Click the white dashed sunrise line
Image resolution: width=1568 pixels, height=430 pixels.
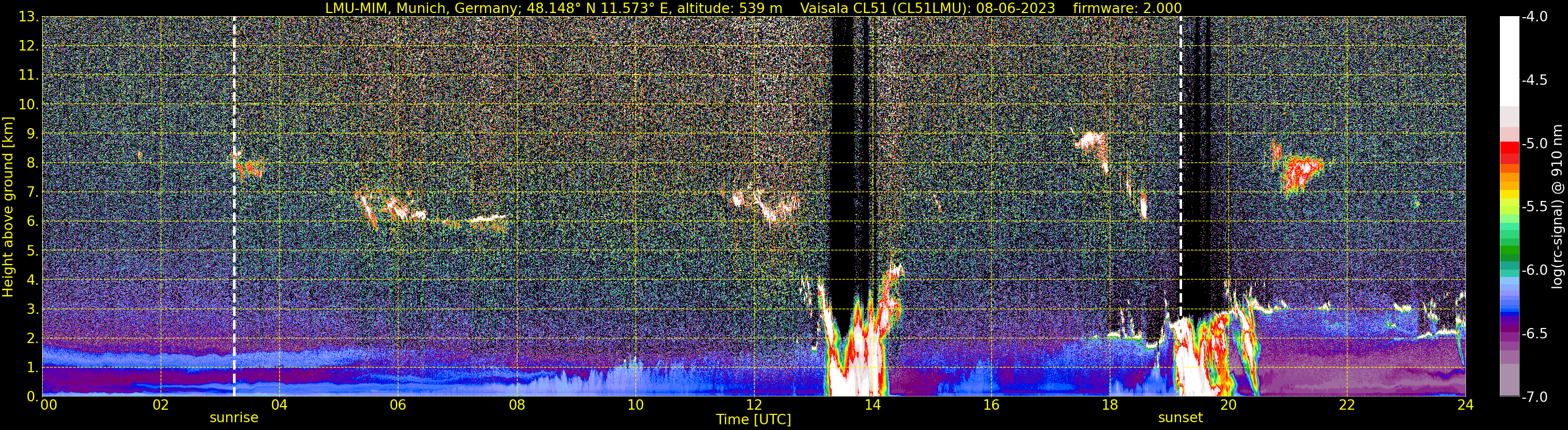(x=234, y=207)
